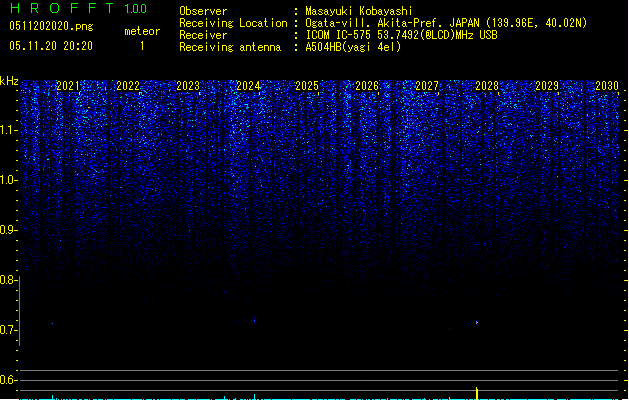Click the meteor label
This screenshot has height=400, width=629.
click(142, 31)
